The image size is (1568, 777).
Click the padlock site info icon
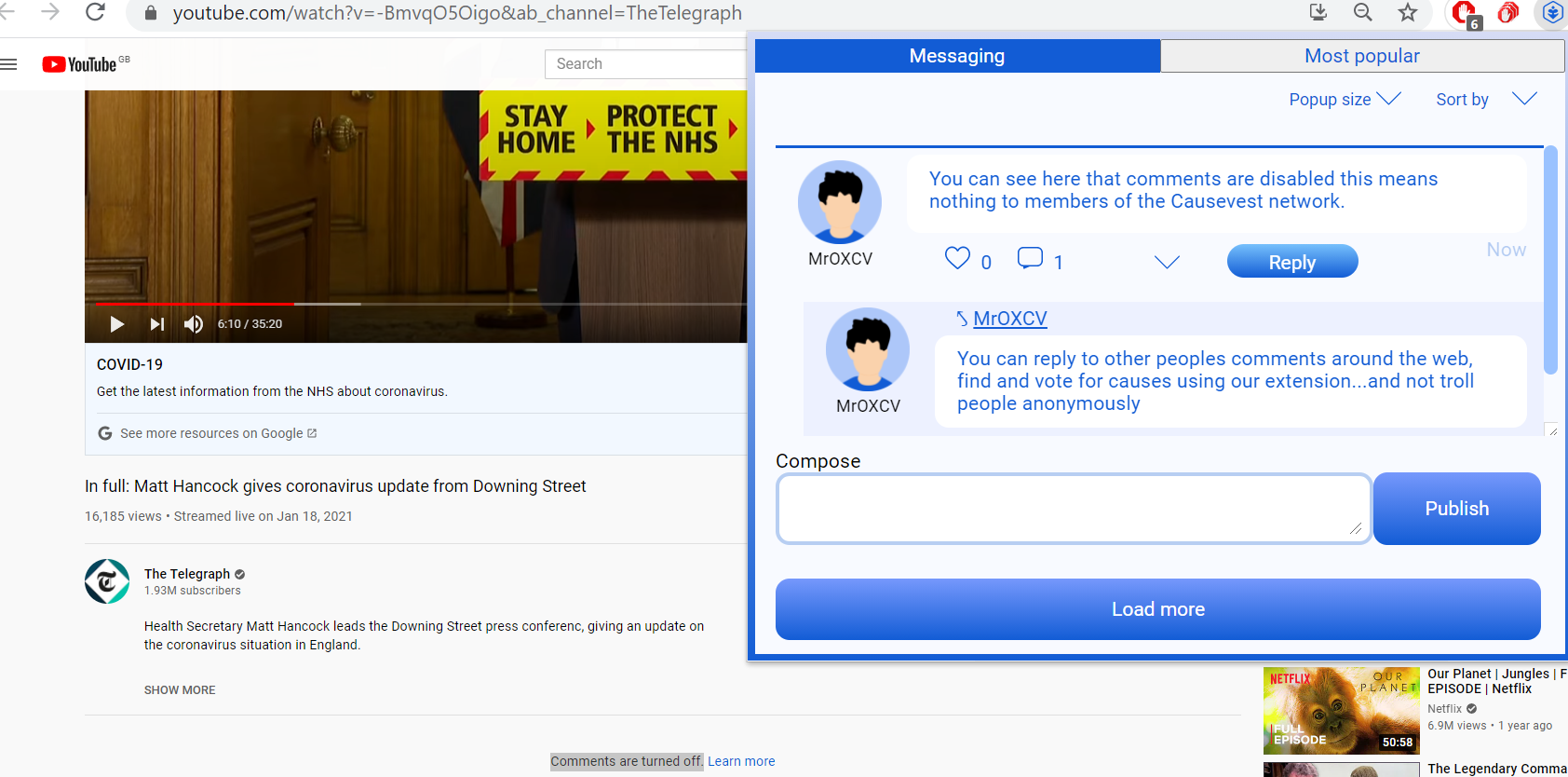coord(151,13)
